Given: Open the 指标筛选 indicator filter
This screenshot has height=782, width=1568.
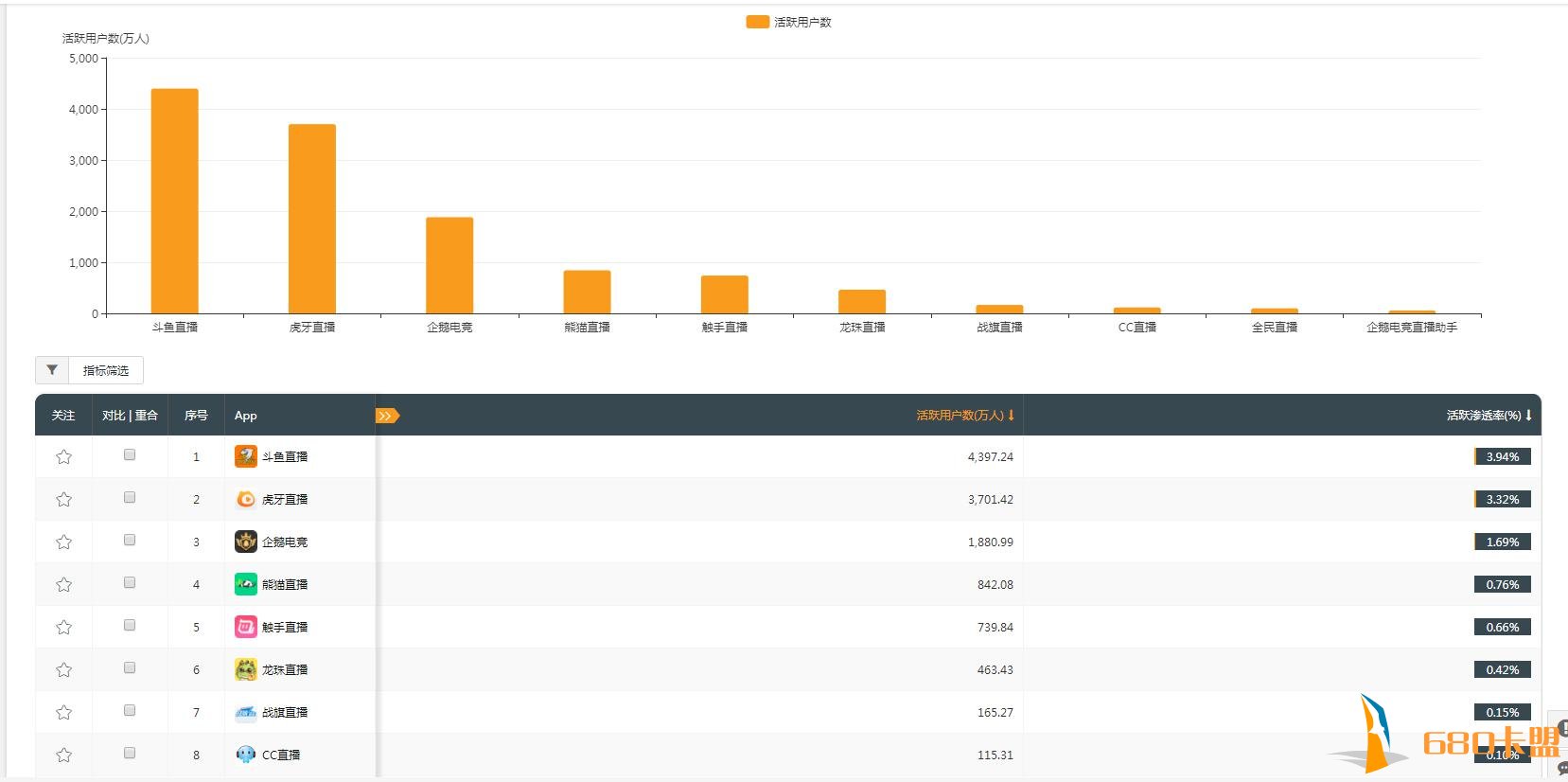Looking at the screenshot, I should point(105,370).
